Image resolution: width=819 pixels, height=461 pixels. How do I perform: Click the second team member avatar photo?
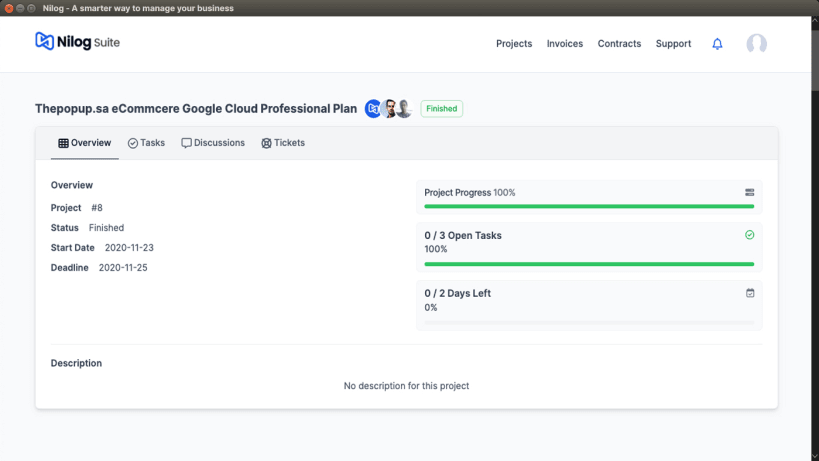click(389, 109)
